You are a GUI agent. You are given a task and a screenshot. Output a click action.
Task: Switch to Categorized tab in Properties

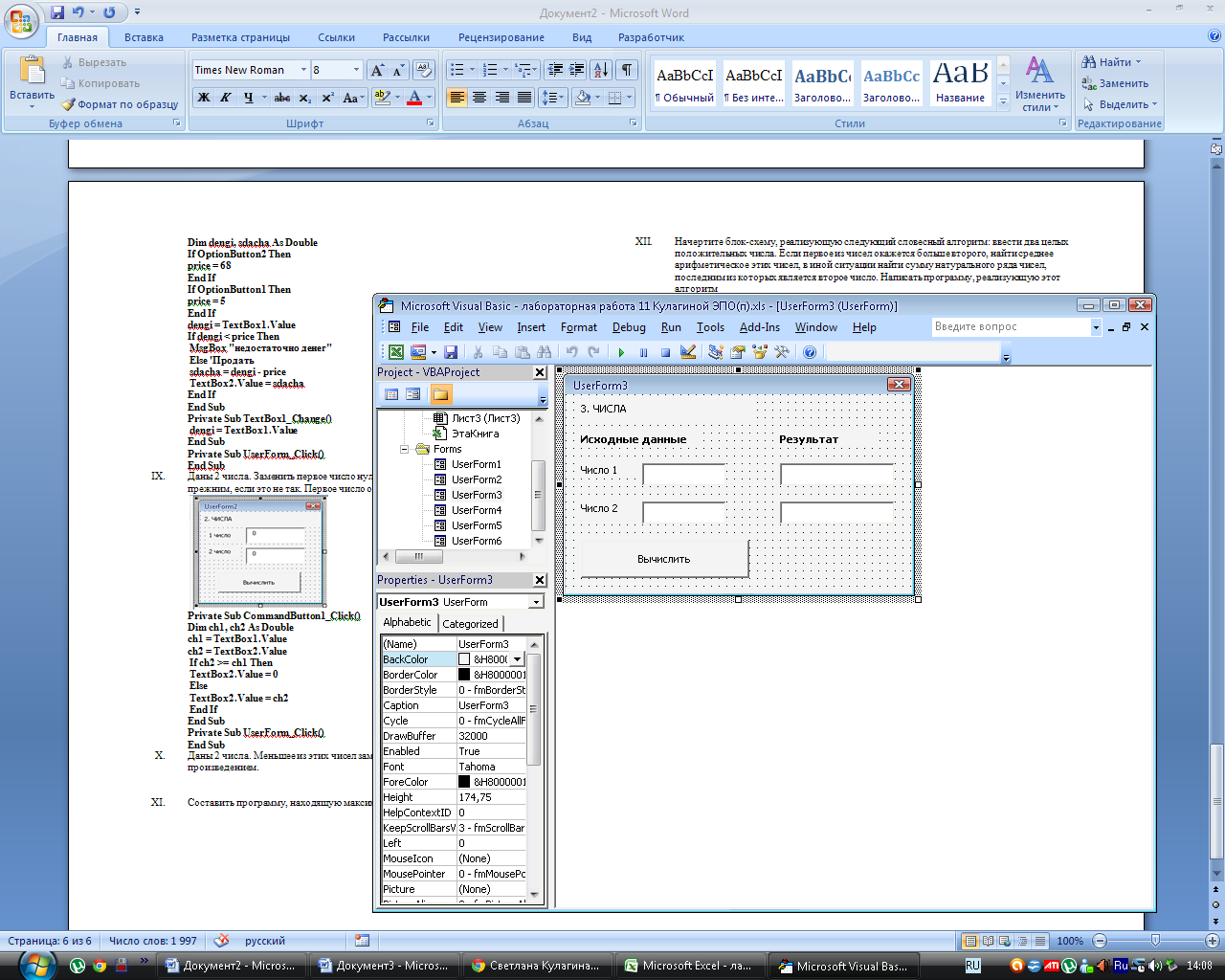(470, 623)
